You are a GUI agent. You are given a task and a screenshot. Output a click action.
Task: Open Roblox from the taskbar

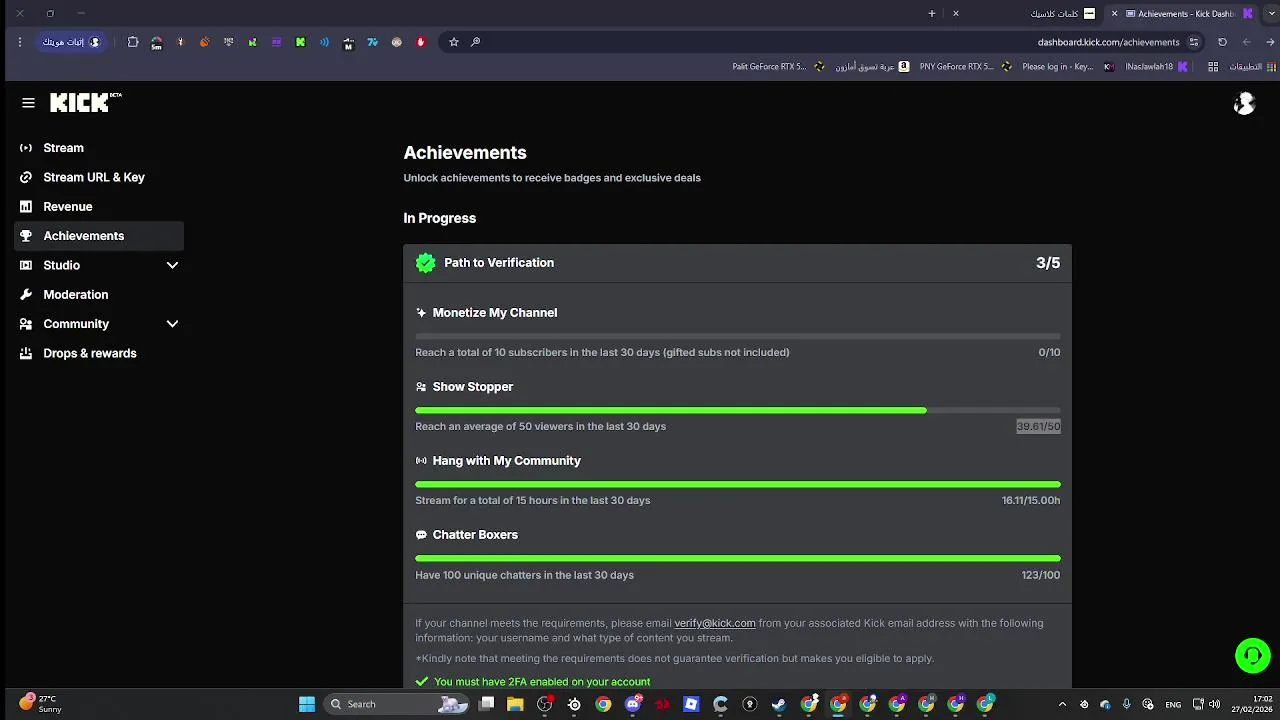point(690,704)
